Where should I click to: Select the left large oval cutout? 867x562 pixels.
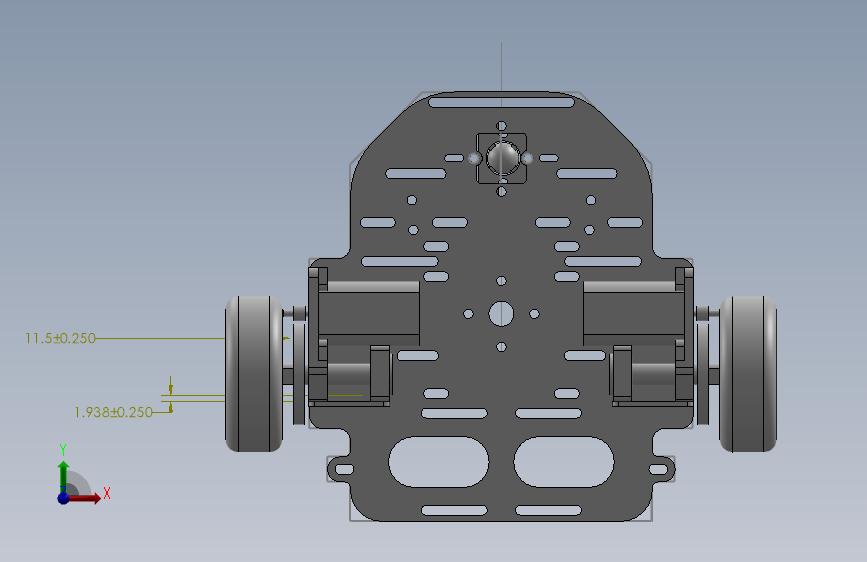438,462
